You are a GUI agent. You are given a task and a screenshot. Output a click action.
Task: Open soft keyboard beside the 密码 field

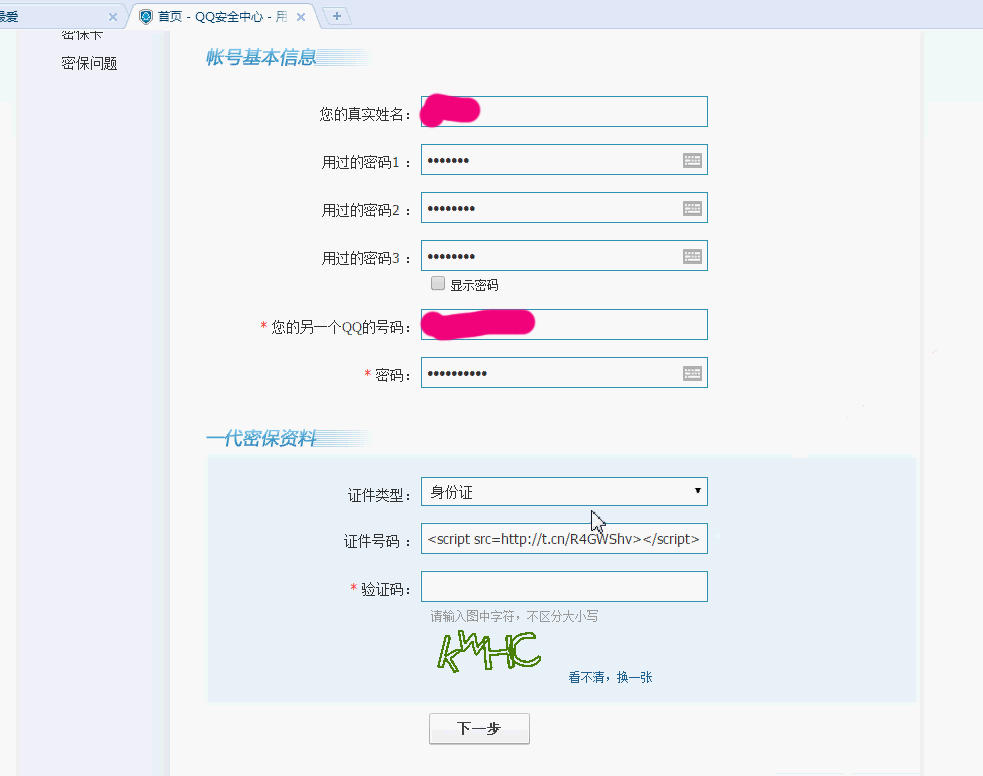[x=692, y=374]
